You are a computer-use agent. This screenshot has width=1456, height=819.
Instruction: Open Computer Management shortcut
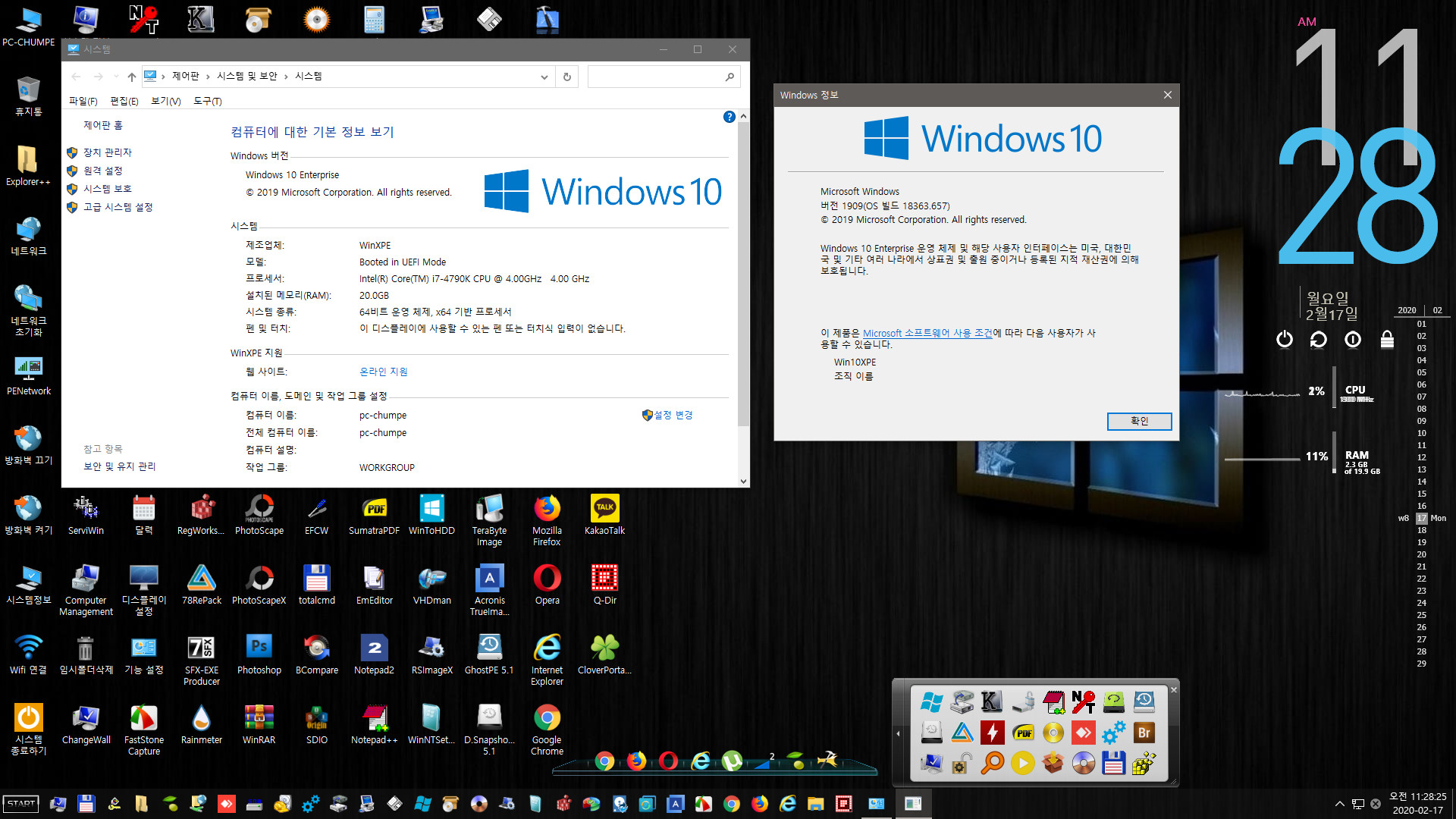(x=86, y=590)
